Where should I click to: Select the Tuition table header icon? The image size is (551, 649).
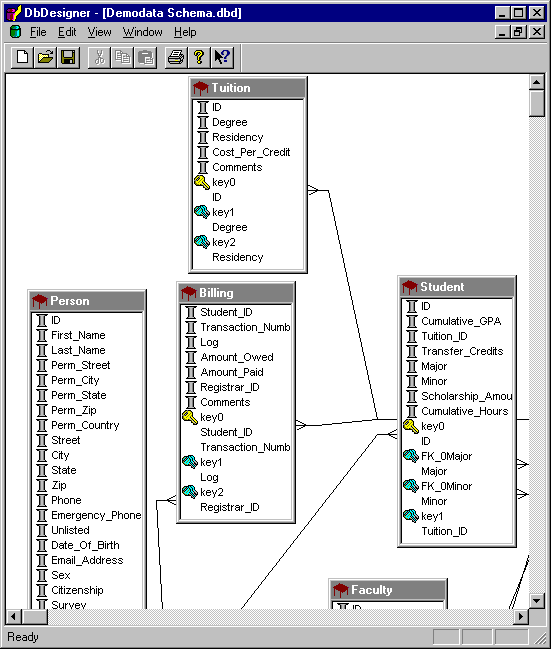click(201, 88)
